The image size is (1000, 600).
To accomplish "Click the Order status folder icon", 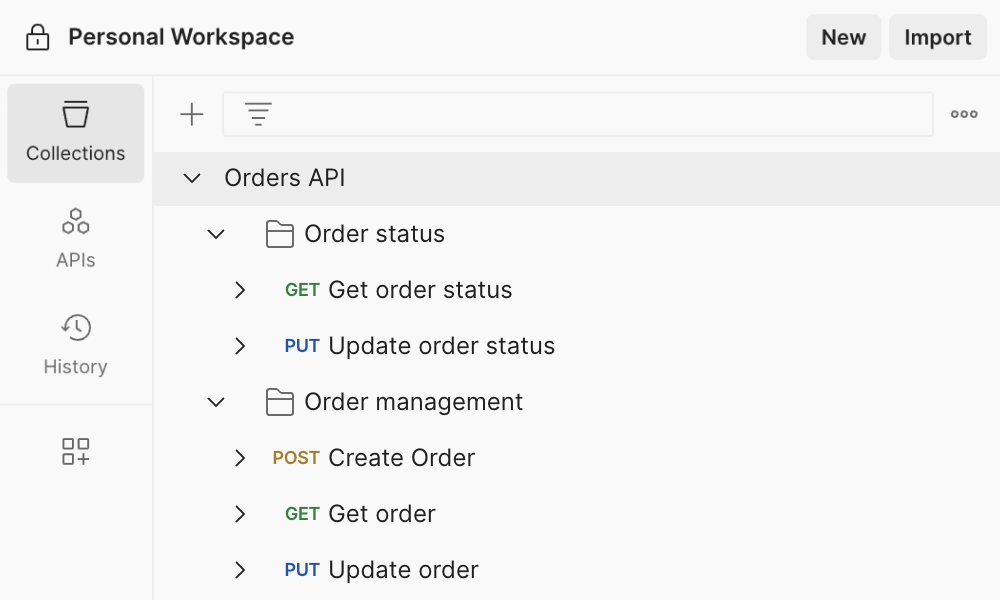I will [279, 234].
